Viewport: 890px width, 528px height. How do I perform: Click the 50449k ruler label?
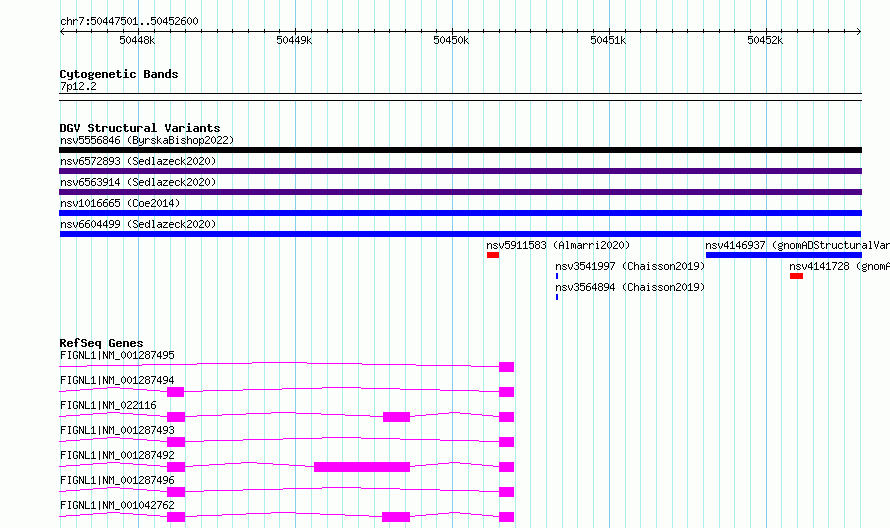pyautogui.click(x=294, y=40)
